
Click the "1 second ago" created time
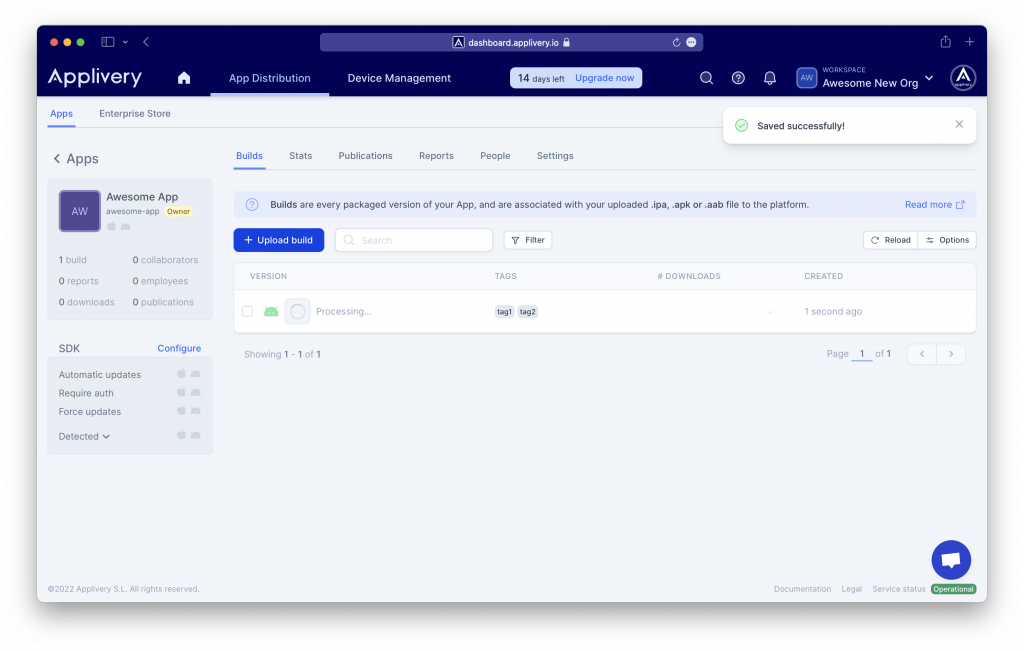(x=833, y=311)
